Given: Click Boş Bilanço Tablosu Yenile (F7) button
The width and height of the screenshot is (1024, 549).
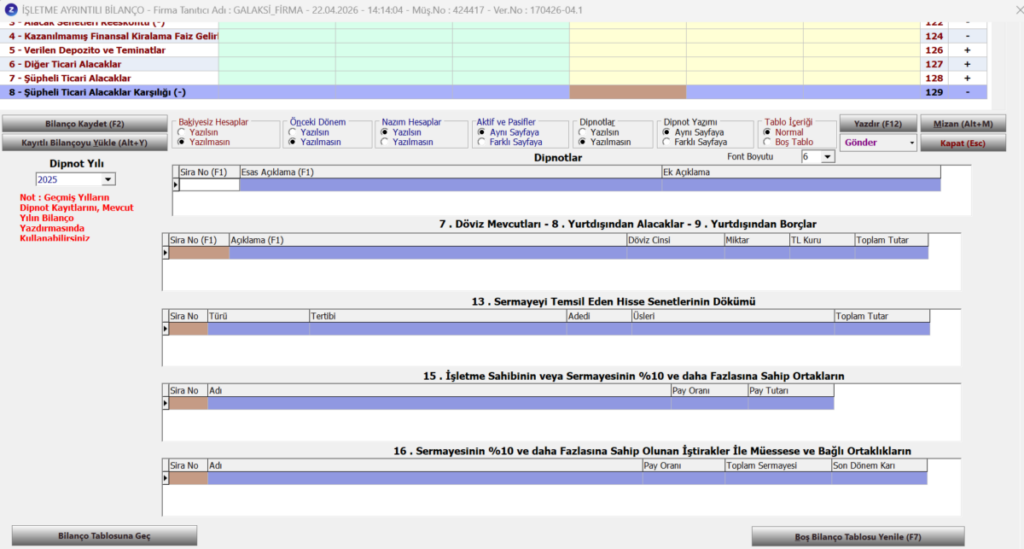Looking at the screenshot, I should [857, 537].
